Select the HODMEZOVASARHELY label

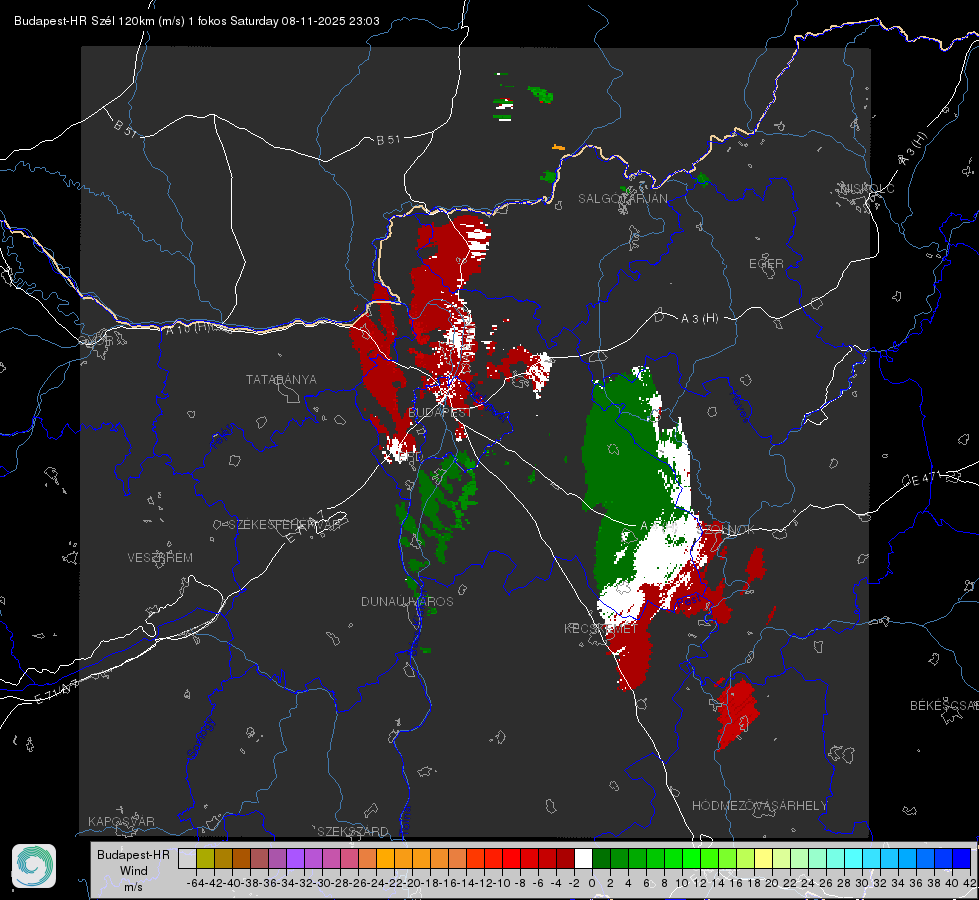point(759,806)
